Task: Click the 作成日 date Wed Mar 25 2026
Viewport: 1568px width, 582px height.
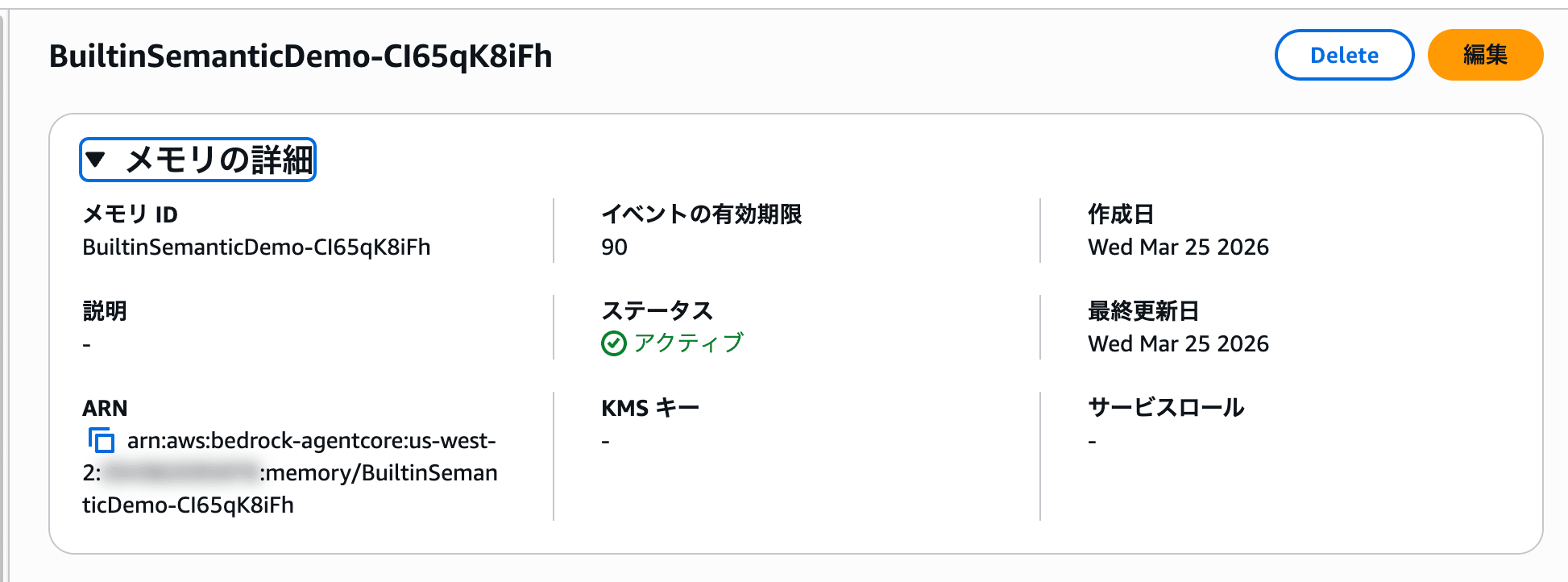Action: click(x=1178, y=247)
